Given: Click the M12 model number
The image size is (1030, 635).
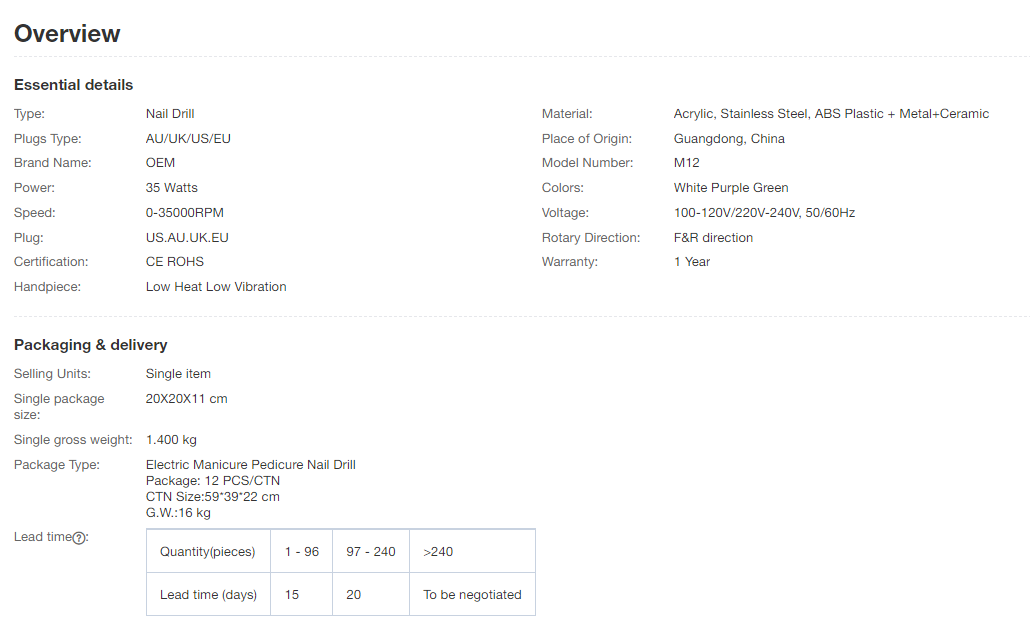Looking at the screenshot, I should (687, 163).
